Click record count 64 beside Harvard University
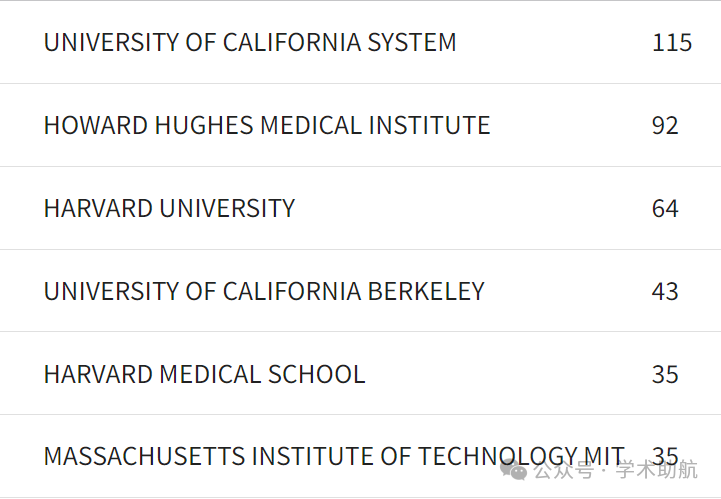 pos(665,208)
